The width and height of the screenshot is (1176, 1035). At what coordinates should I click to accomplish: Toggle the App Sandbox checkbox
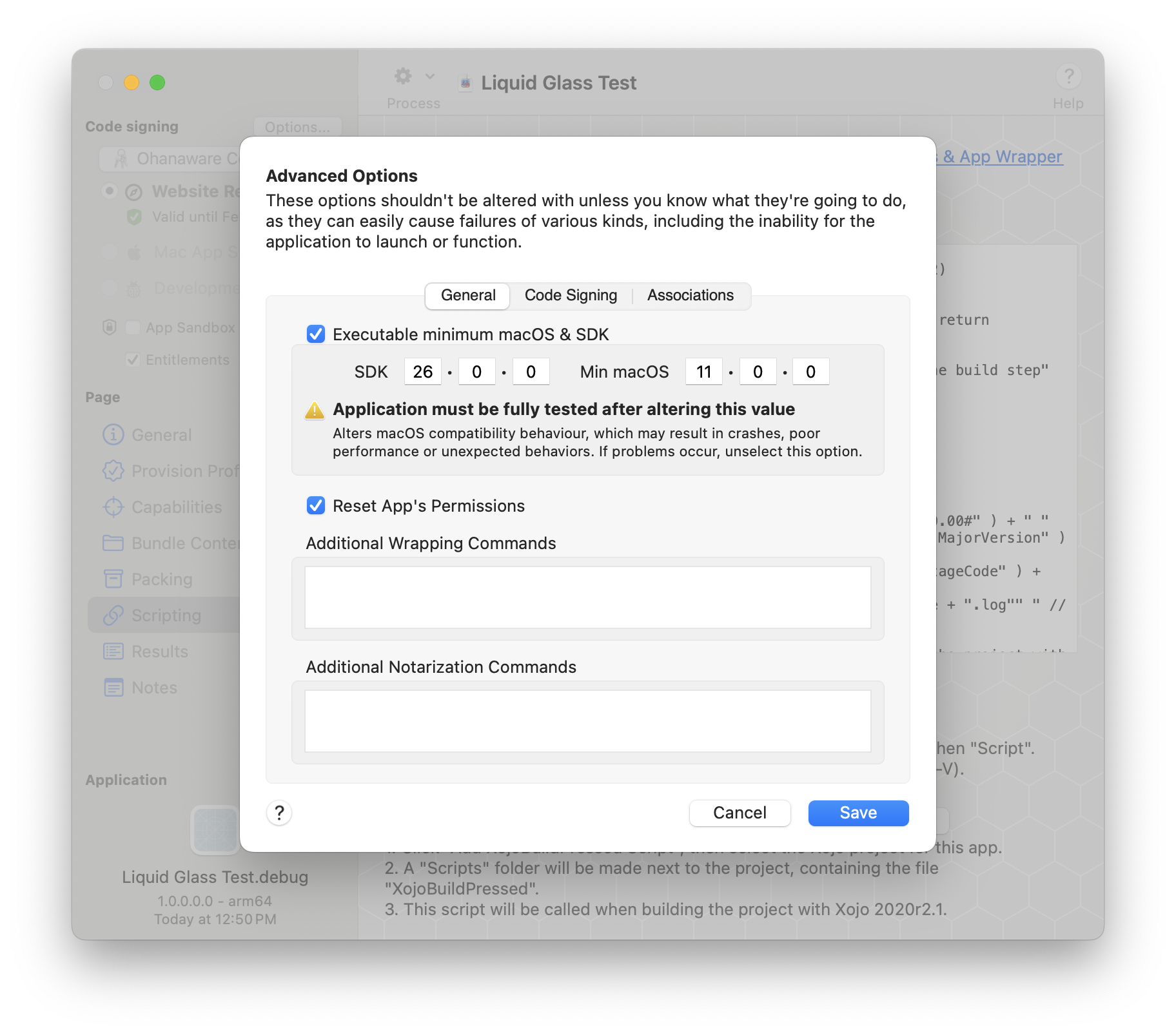(133, 327)
